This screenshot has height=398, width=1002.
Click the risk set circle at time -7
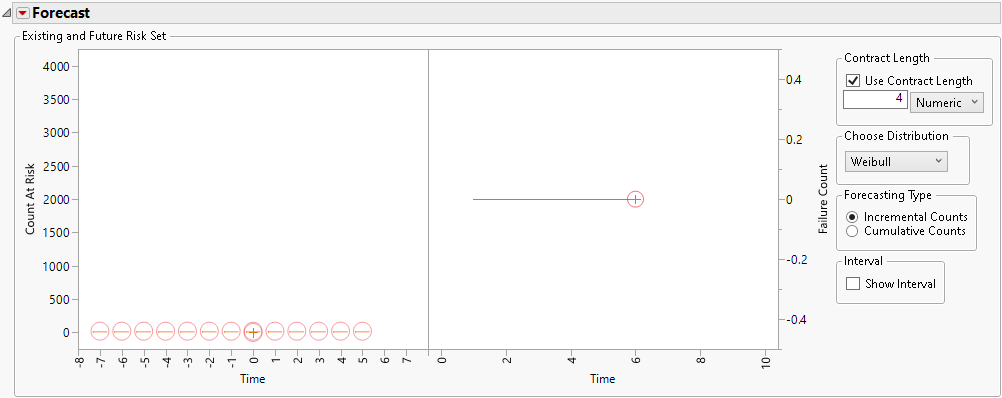coord(100,332)
